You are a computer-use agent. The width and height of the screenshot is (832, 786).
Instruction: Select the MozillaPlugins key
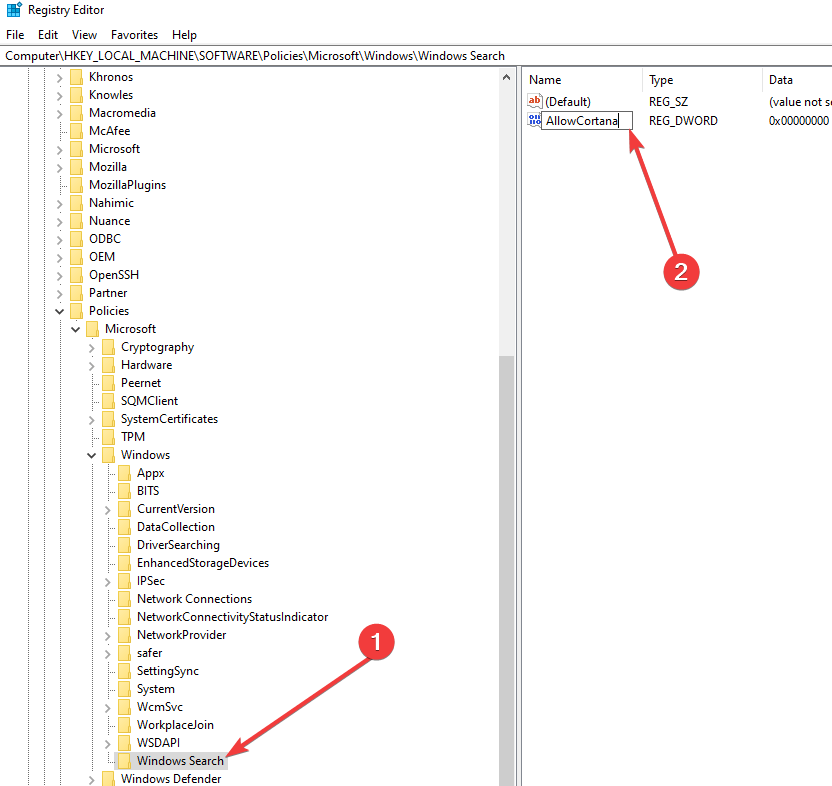coord(127,185)
